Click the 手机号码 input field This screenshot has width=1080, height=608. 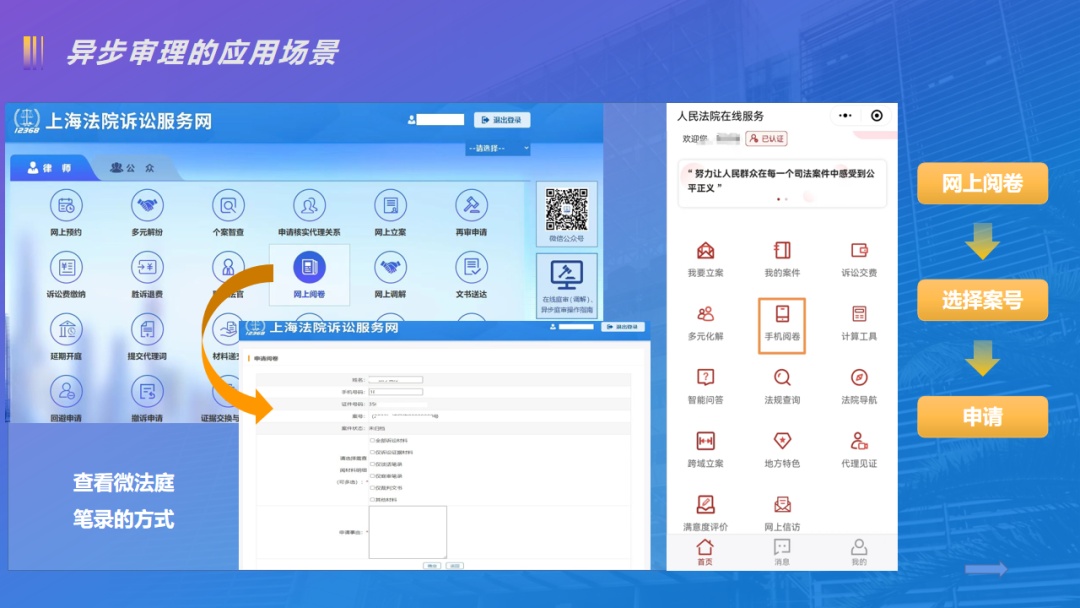coord(395,392)
